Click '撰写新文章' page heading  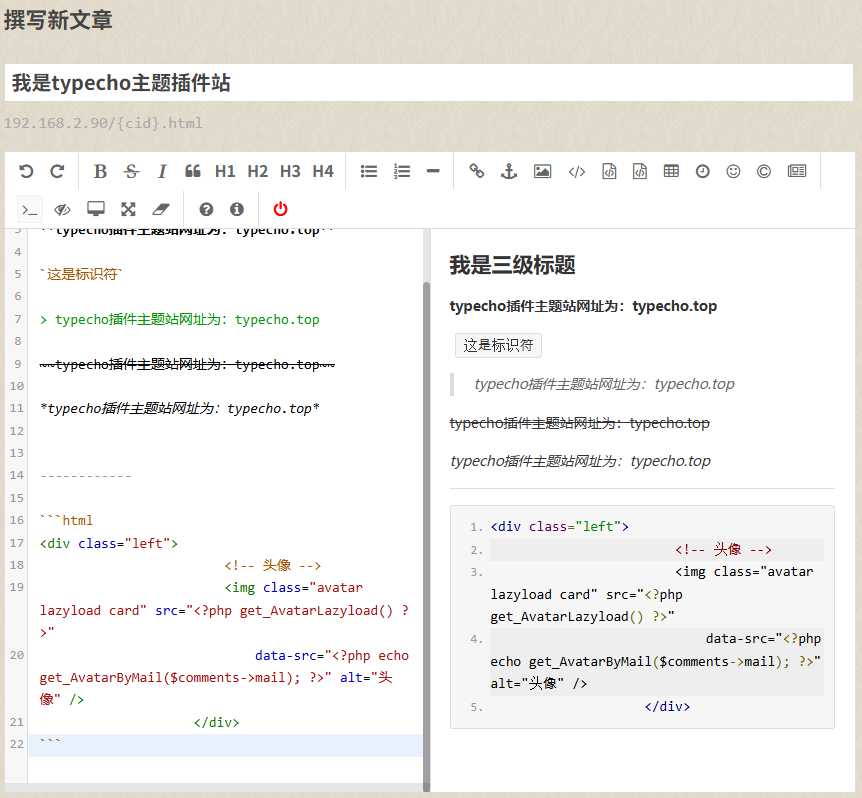click(58, 20)
